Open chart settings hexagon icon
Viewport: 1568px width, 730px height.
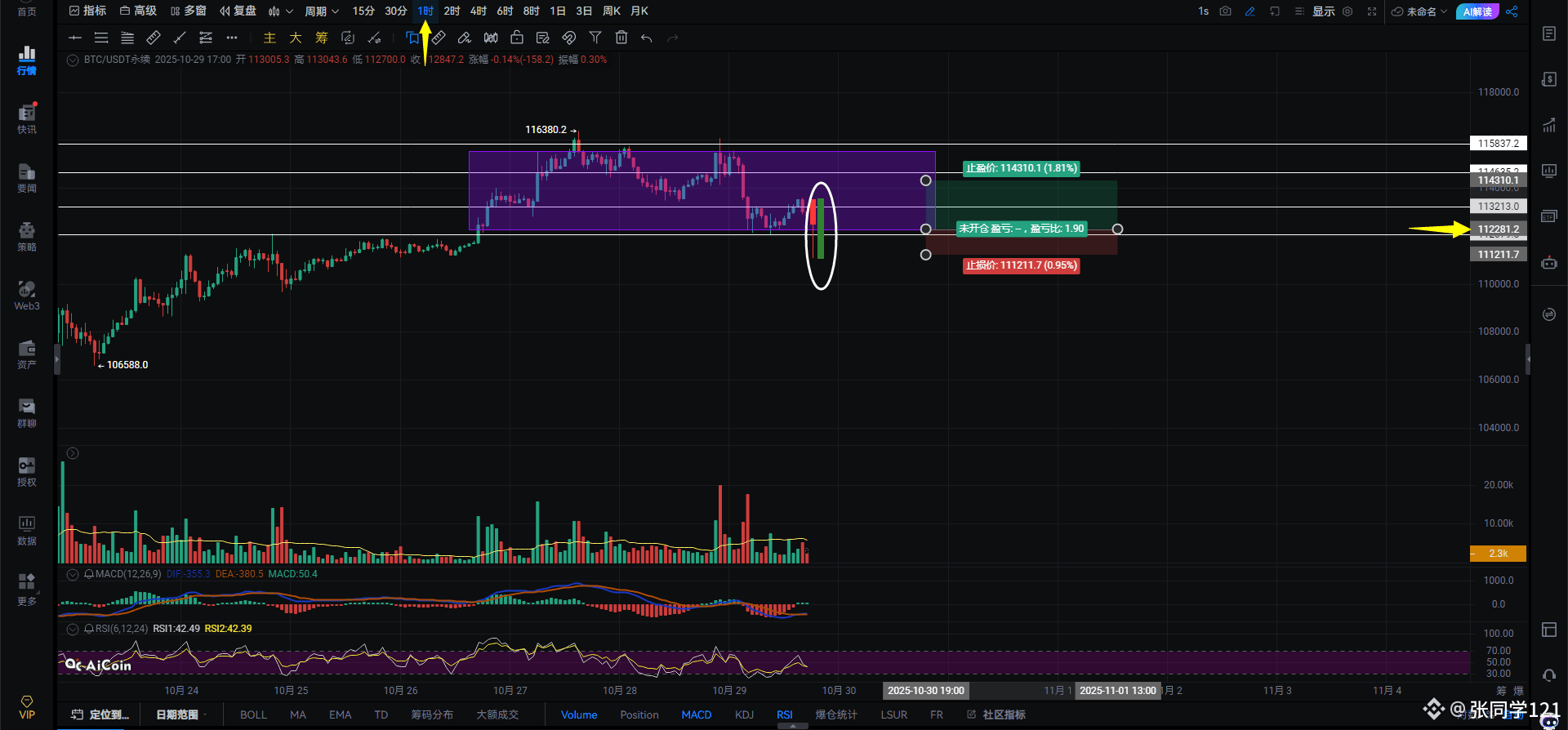tap(1347, 11)
